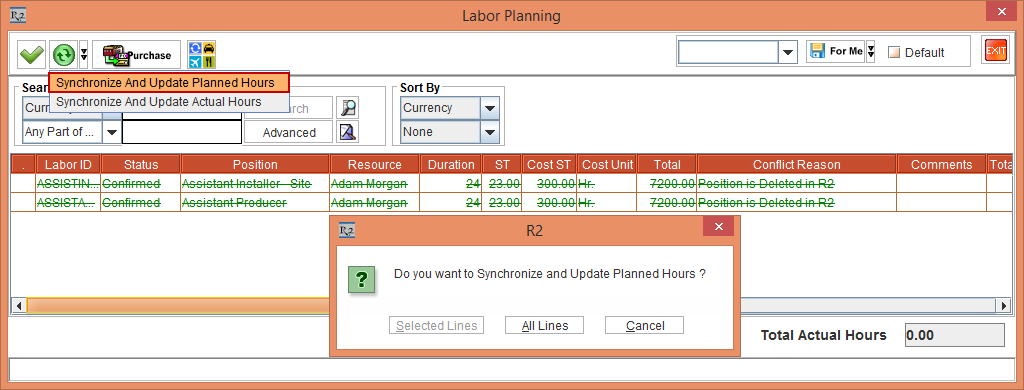The image size is (1024, 390).
Task: Open the synchronize options dropdown arrow
Action: (x=84, y=55)
